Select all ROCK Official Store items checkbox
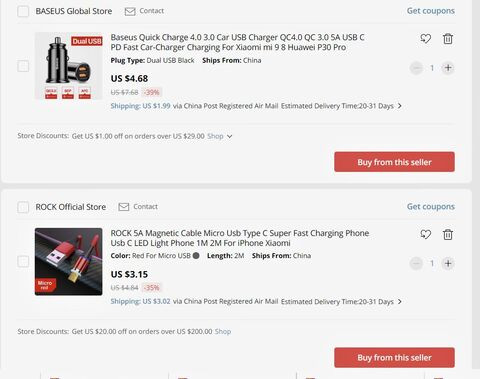Screen dimensions: 480x379 pyautogui.click(x=23, y=207)
